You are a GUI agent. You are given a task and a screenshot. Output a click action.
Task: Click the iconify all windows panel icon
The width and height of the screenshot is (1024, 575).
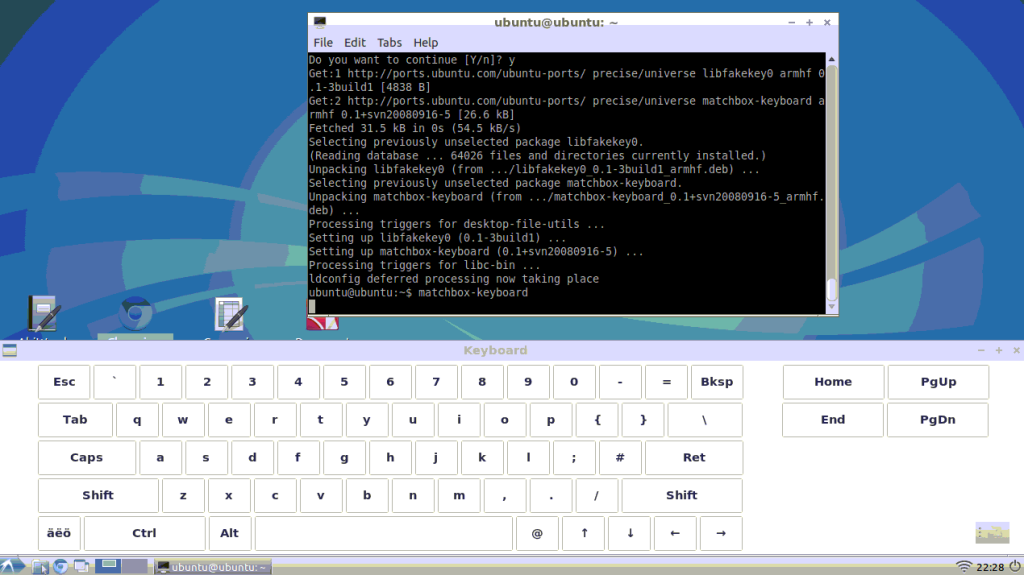[81, 567]
